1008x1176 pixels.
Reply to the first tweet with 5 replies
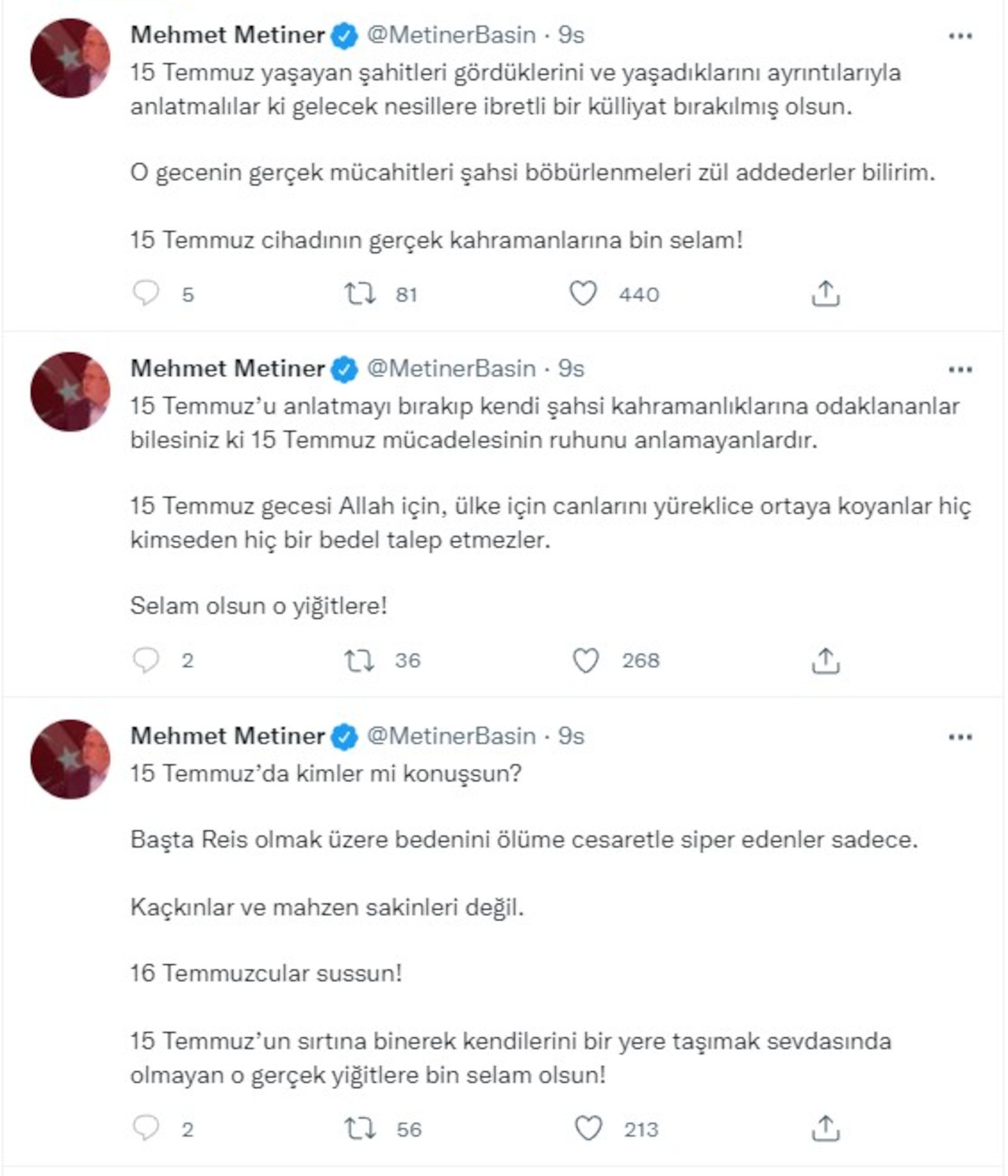[146, 293]
